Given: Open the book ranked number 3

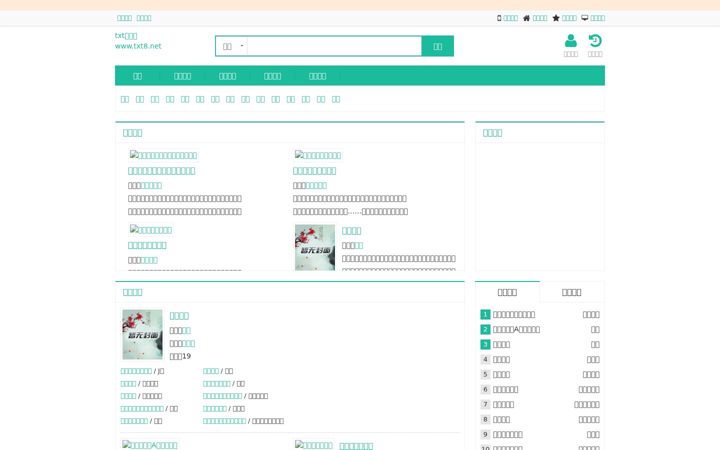Looking at the screenshot, I should [x=501, y=345].
